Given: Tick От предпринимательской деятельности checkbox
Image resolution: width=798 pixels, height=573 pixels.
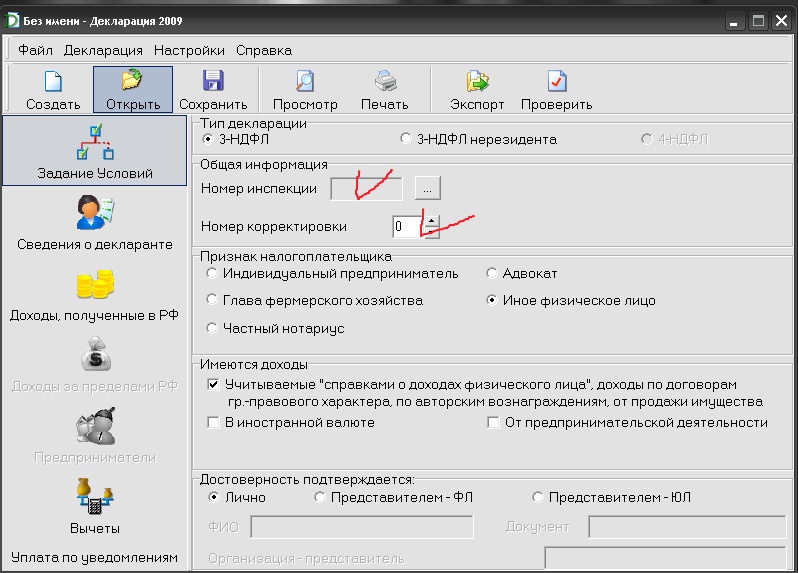Looking at the screenshot, I should click(x=493, y=423).
